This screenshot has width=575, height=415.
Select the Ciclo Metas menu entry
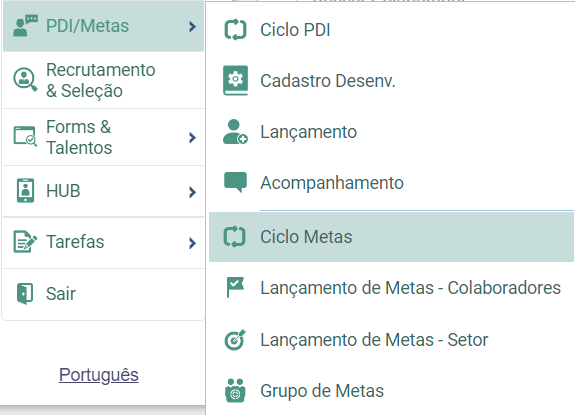(x=391, y=237)
